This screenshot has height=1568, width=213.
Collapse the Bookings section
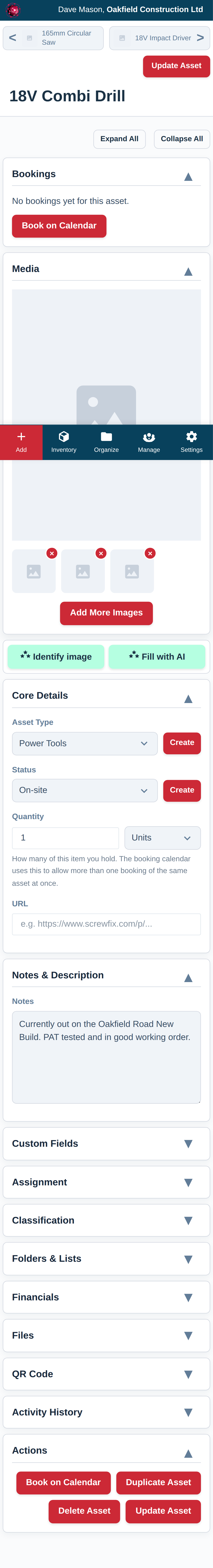[188, 176]
